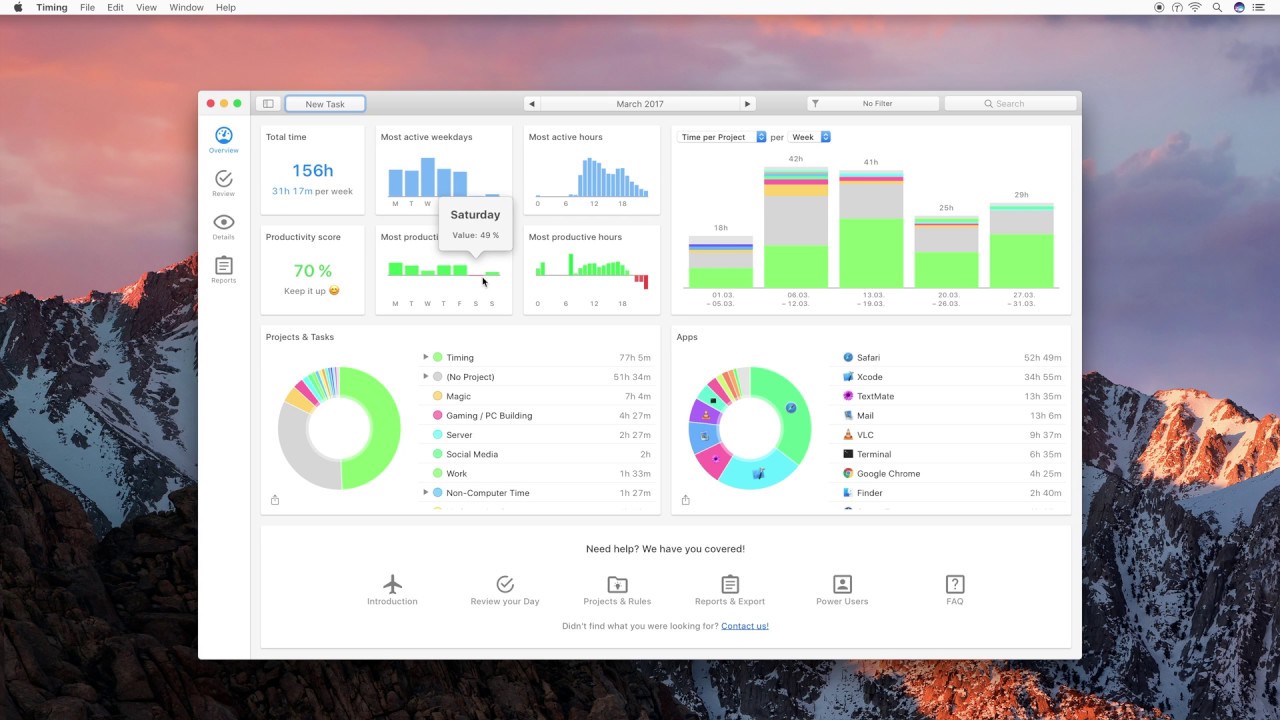This screenshot has width=1280, height=720.
Task: Click the Terminal icon in Apps list
Action: click(848, 454)
